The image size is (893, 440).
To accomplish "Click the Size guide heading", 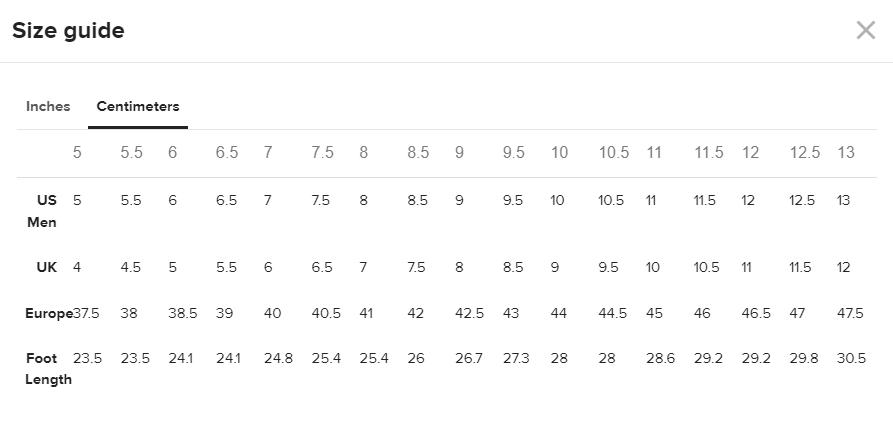I will [x=68, y=30].
